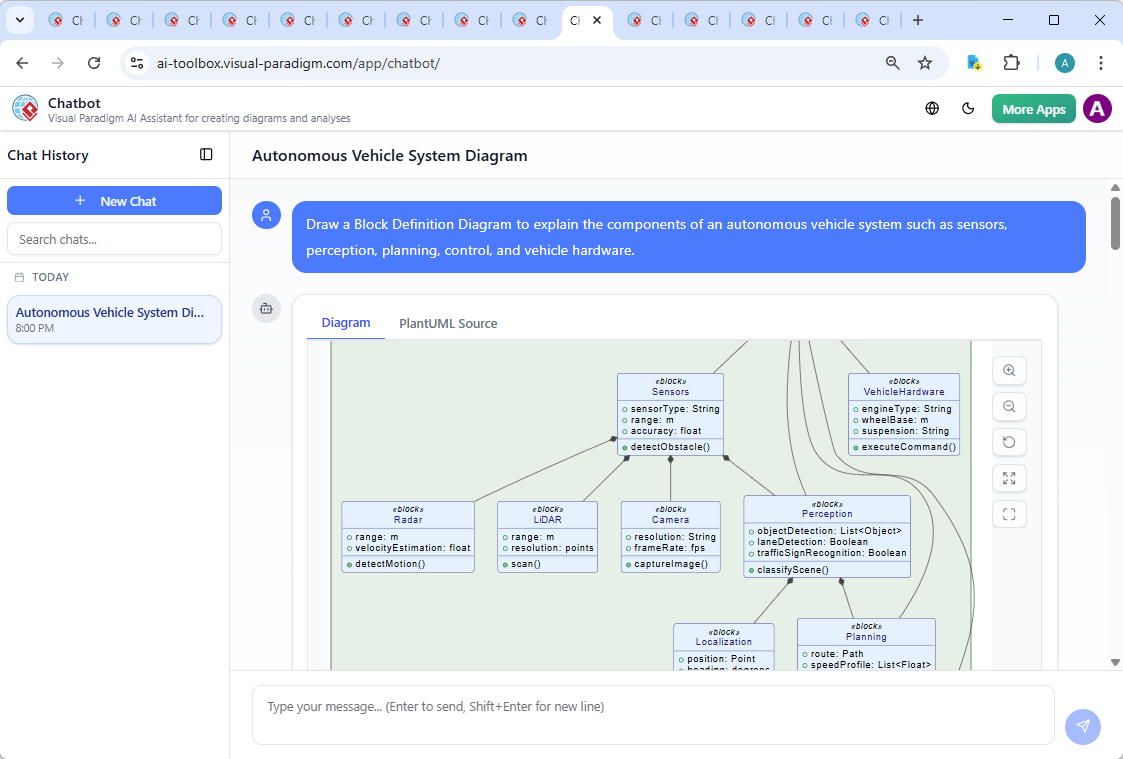Image resolution: width=1123 pixels, height=759 pixels.
Task: Open Chrome's three-dot menu
Action: click(x=1101, y=62)
